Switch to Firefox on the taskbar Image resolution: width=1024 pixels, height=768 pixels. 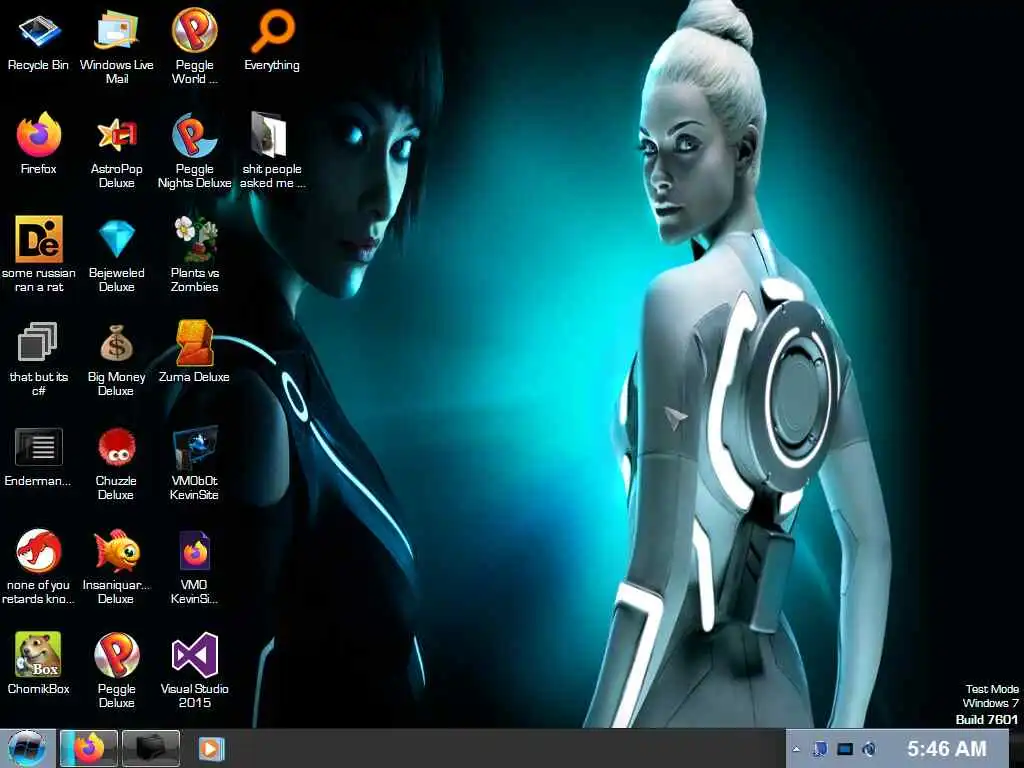click(x=89, y=748)
